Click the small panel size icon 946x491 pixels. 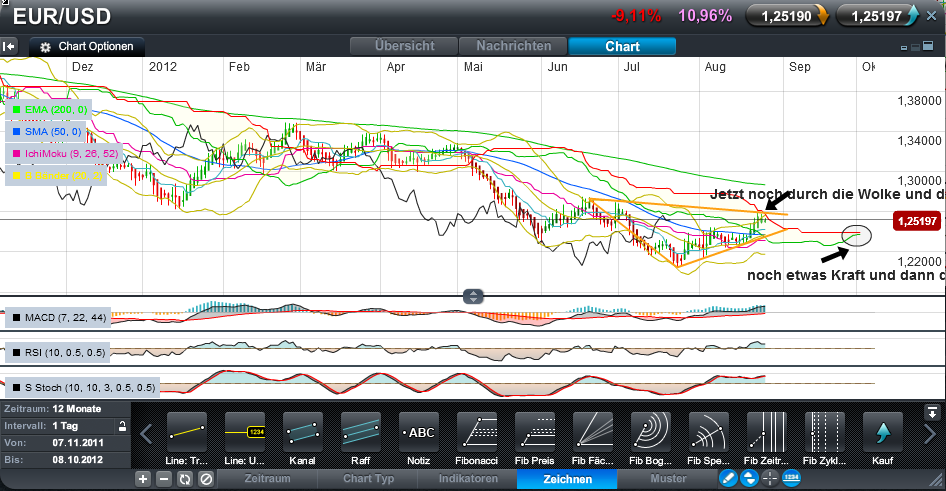(x=904, y=48)
